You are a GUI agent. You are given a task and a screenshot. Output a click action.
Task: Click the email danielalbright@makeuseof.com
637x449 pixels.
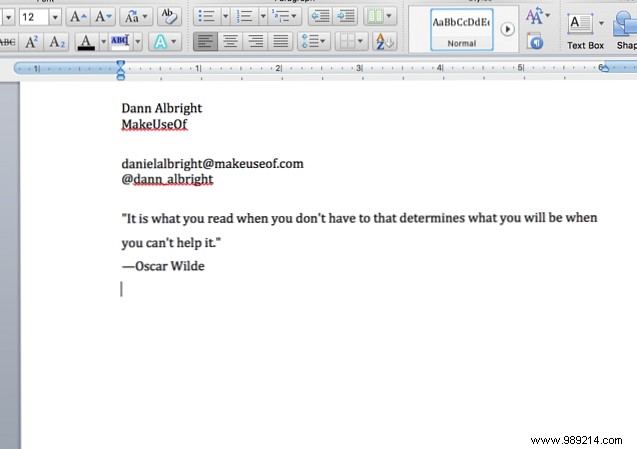(x=212, y=163)
